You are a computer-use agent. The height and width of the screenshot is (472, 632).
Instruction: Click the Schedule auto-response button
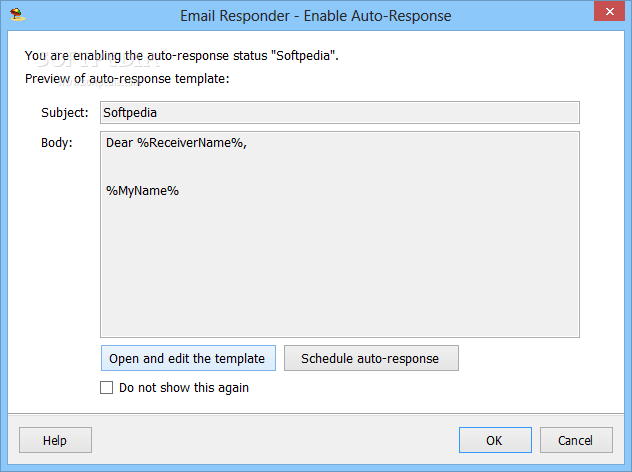pyautogui.click(x=371, y=358)
